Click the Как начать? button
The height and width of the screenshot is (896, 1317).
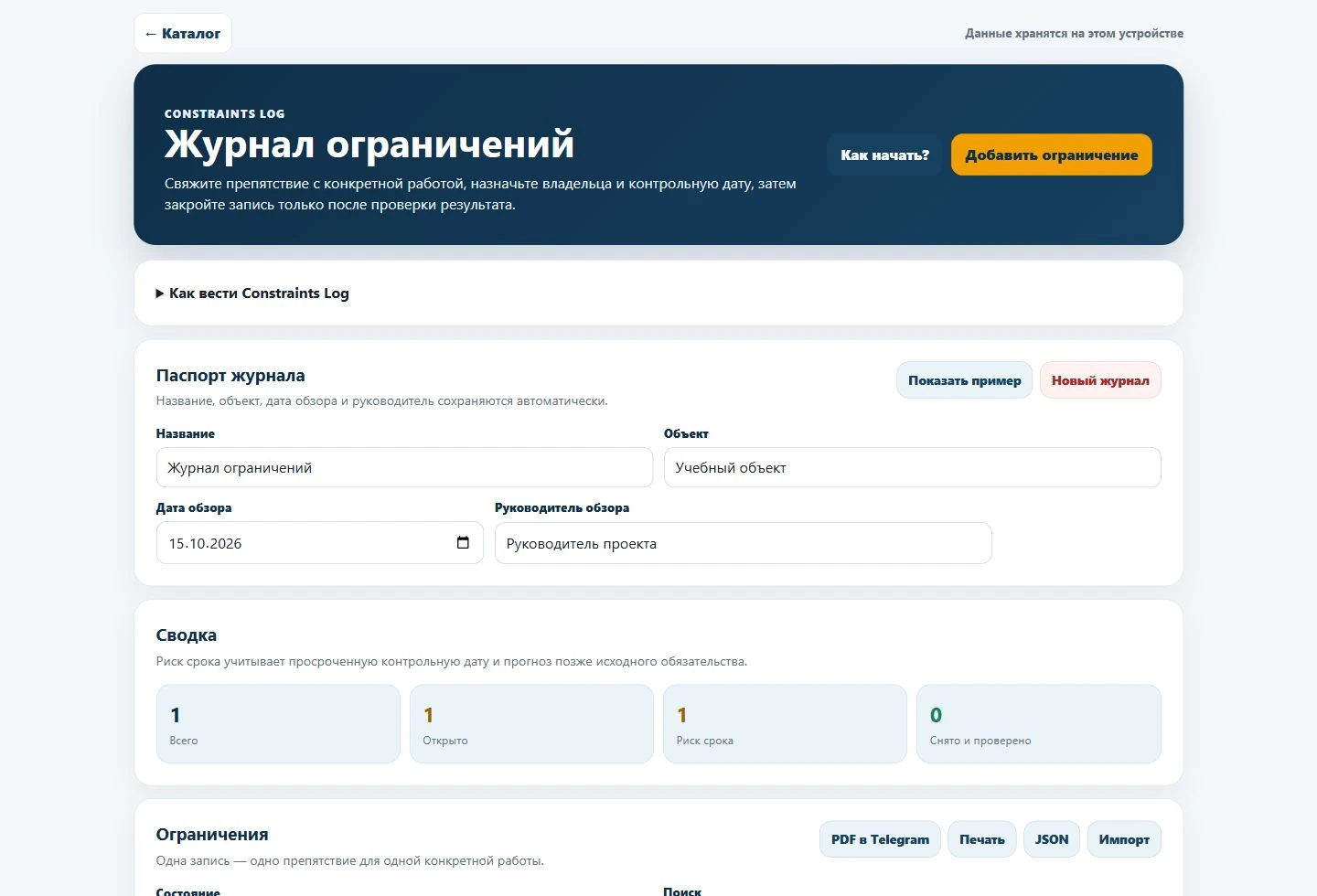tap(884, 155)
